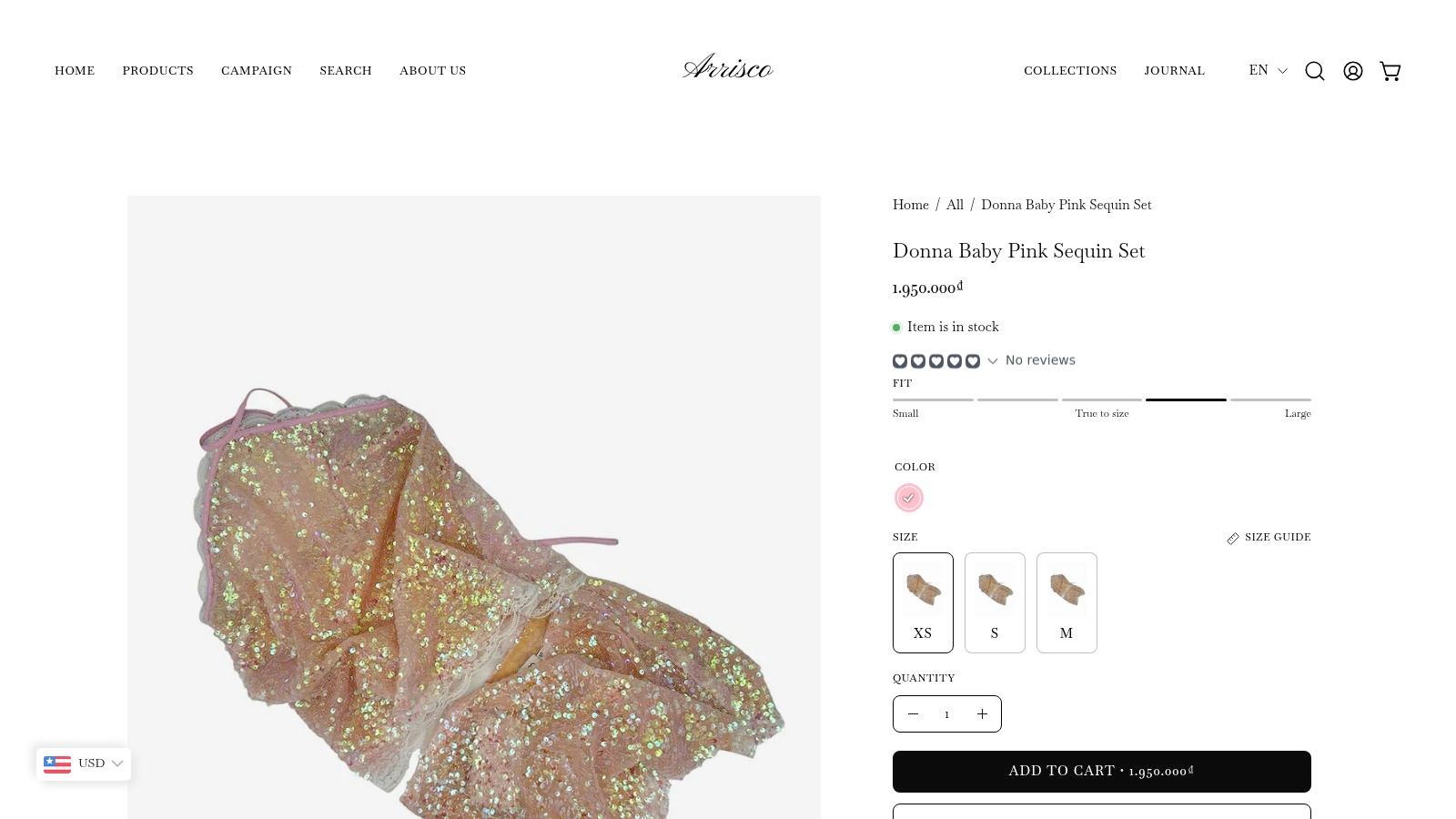Select size M thumbnail option

(1066, 602)
